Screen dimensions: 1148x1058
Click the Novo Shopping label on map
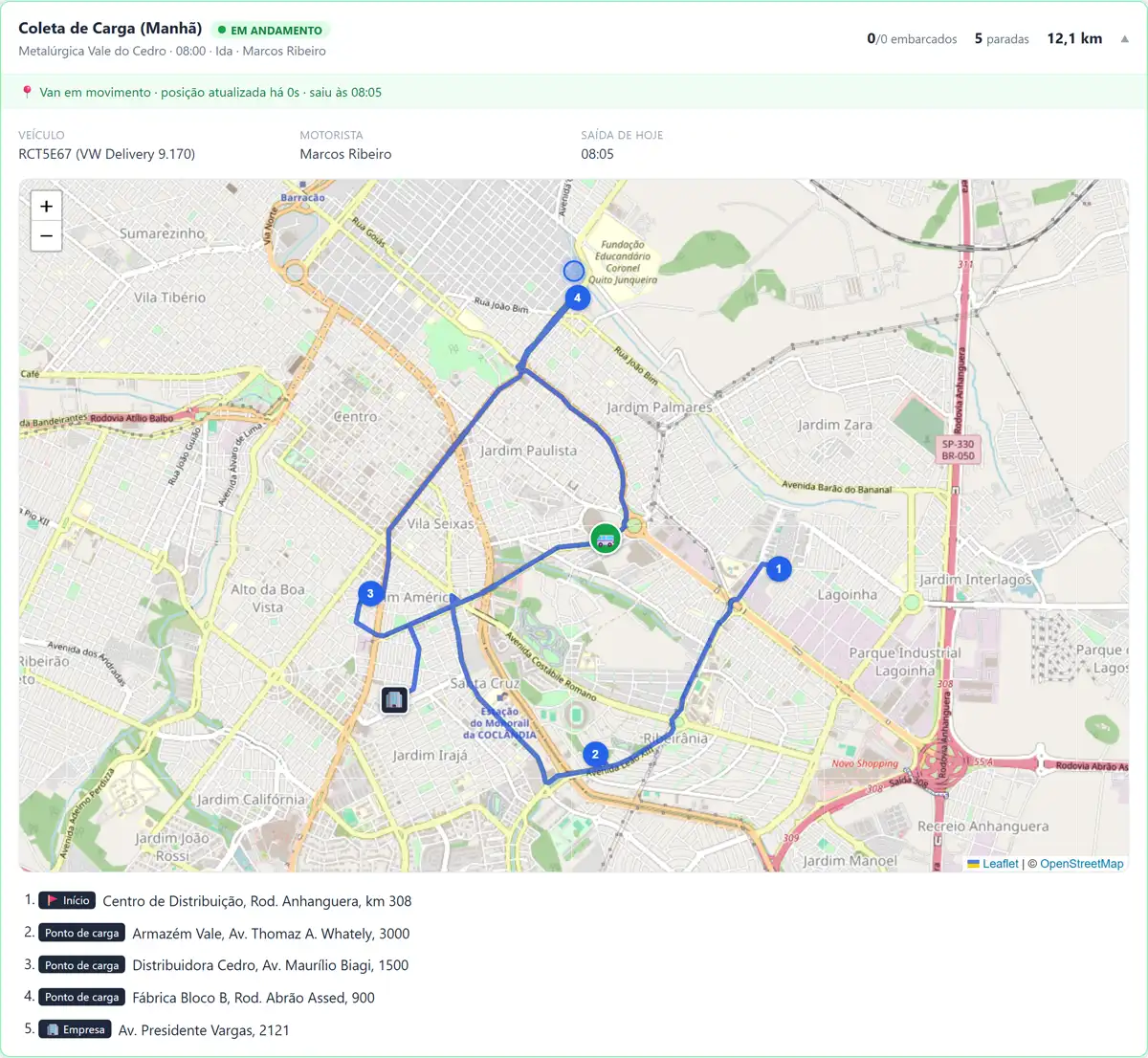[865, 763]
